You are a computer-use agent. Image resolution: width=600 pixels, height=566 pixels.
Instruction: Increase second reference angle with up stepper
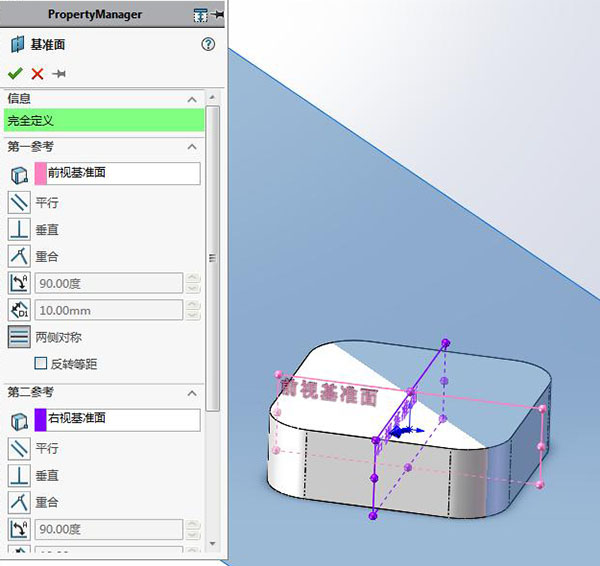(193, 524)
